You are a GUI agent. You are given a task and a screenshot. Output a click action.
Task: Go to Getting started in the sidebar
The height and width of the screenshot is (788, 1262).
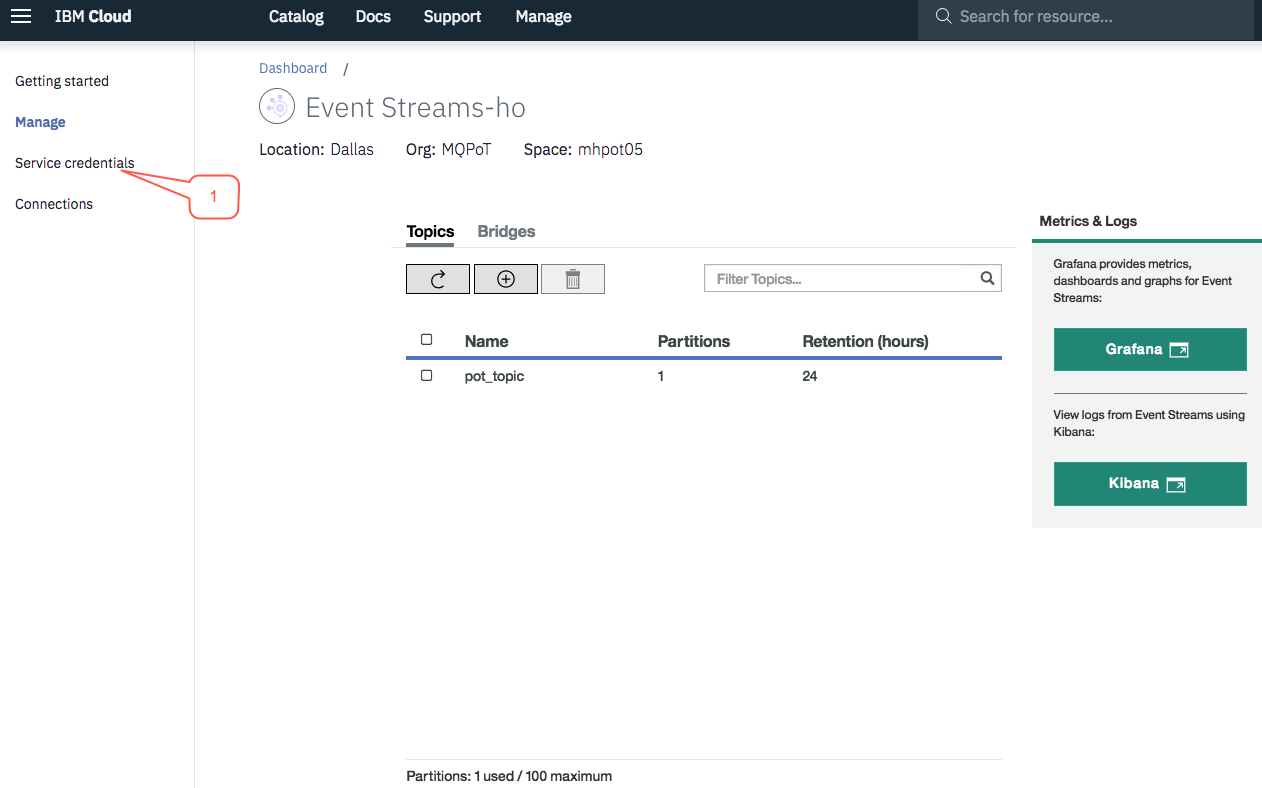62,81
